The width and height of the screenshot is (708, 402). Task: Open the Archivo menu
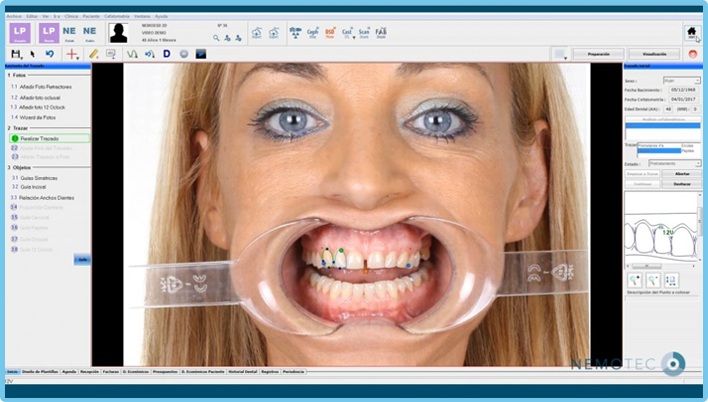[14, 16]
